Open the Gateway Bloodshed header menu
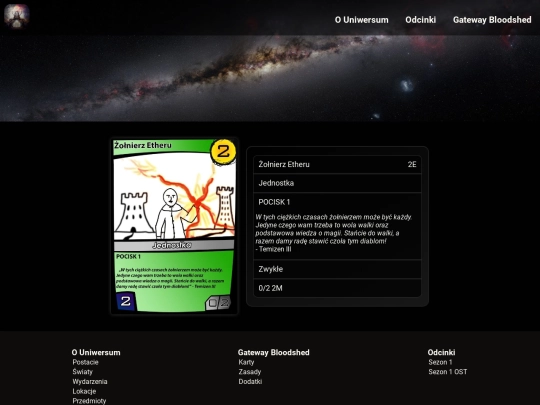 point(492,20)
